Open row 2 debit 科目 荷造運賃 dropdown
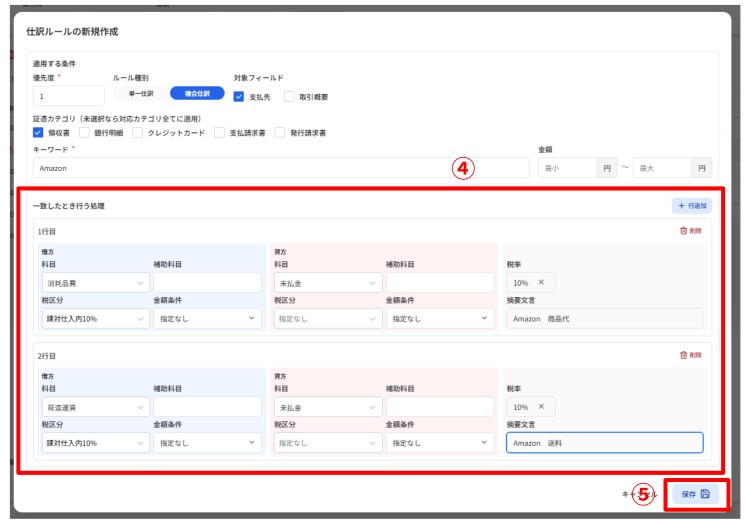746x524 pixels. click(x=96, y=407)
